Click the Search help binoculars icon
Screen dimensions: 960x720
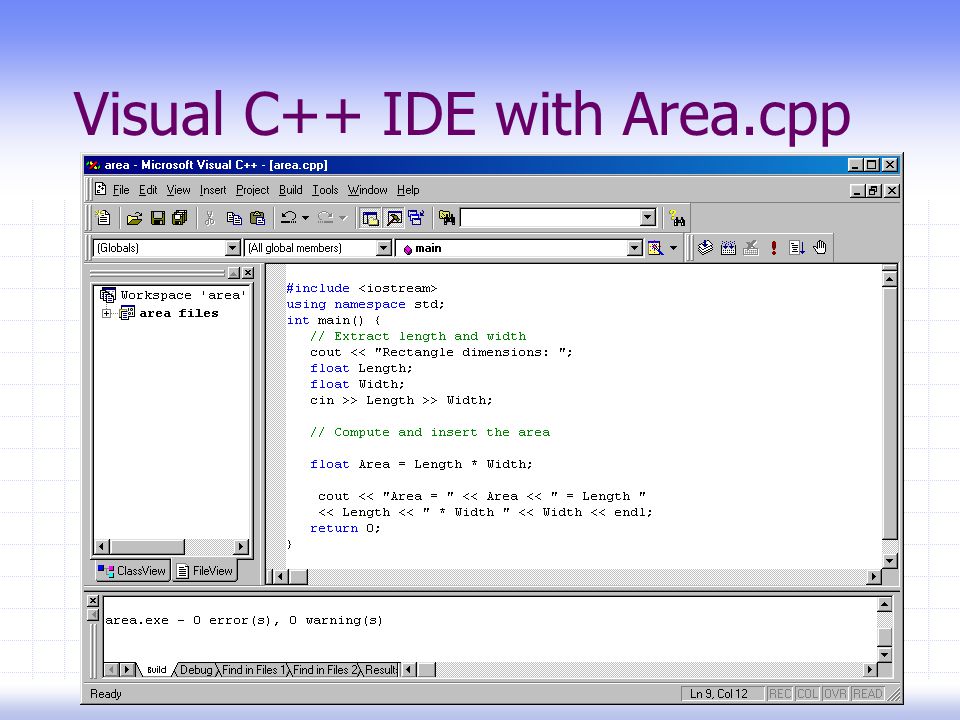click(x=677, y=218)
